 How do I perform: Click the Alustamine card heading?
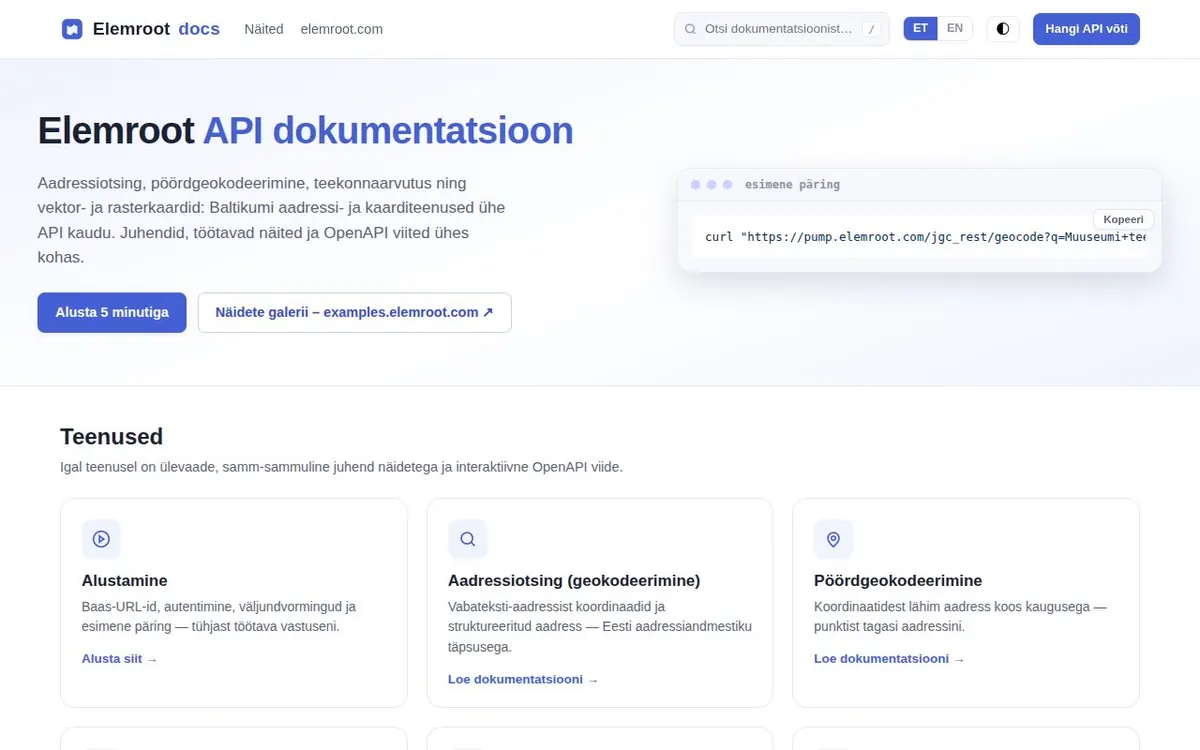[x=125, y=580]
